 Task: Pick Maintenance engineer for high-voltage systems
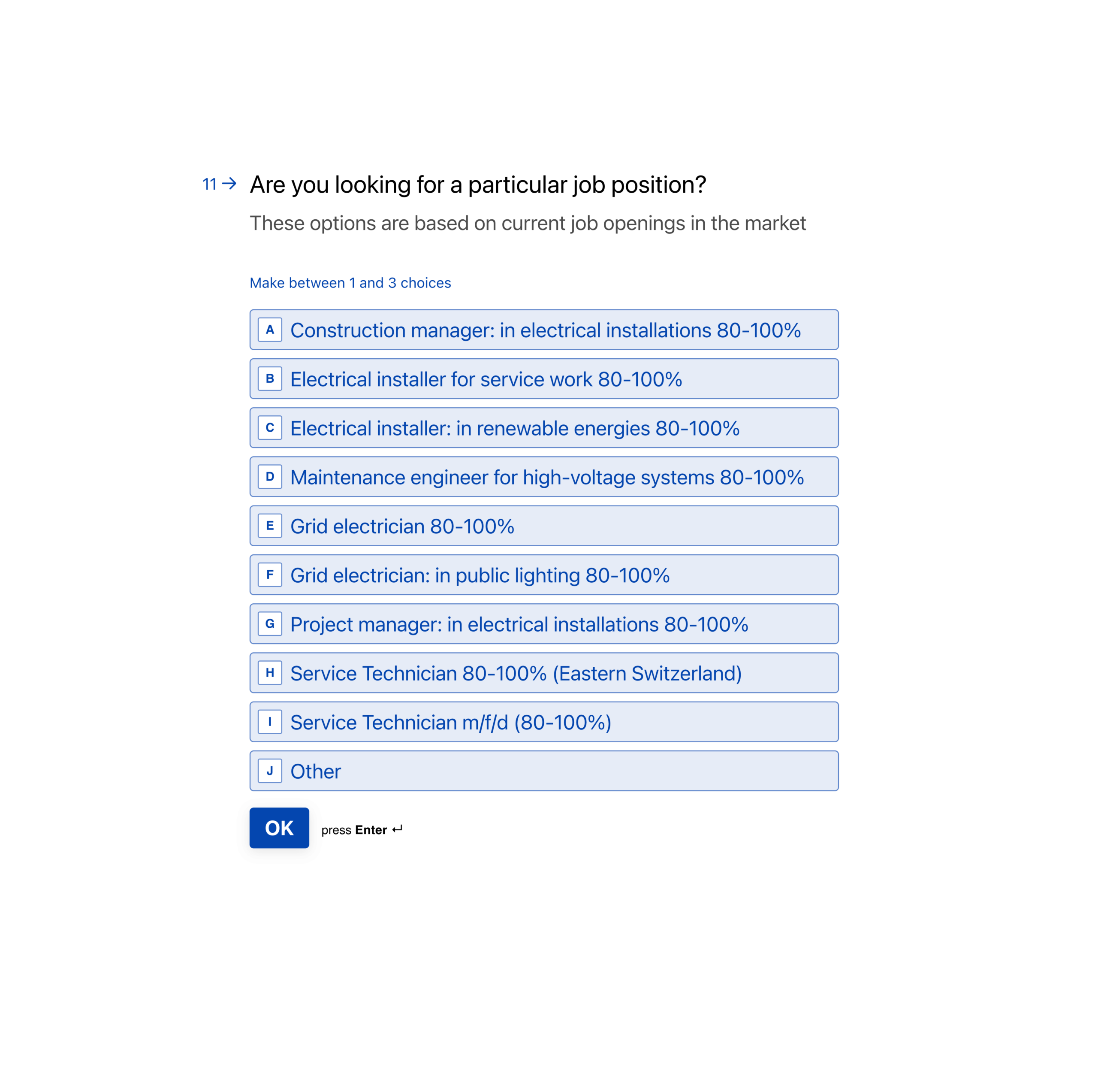point(544,477)
